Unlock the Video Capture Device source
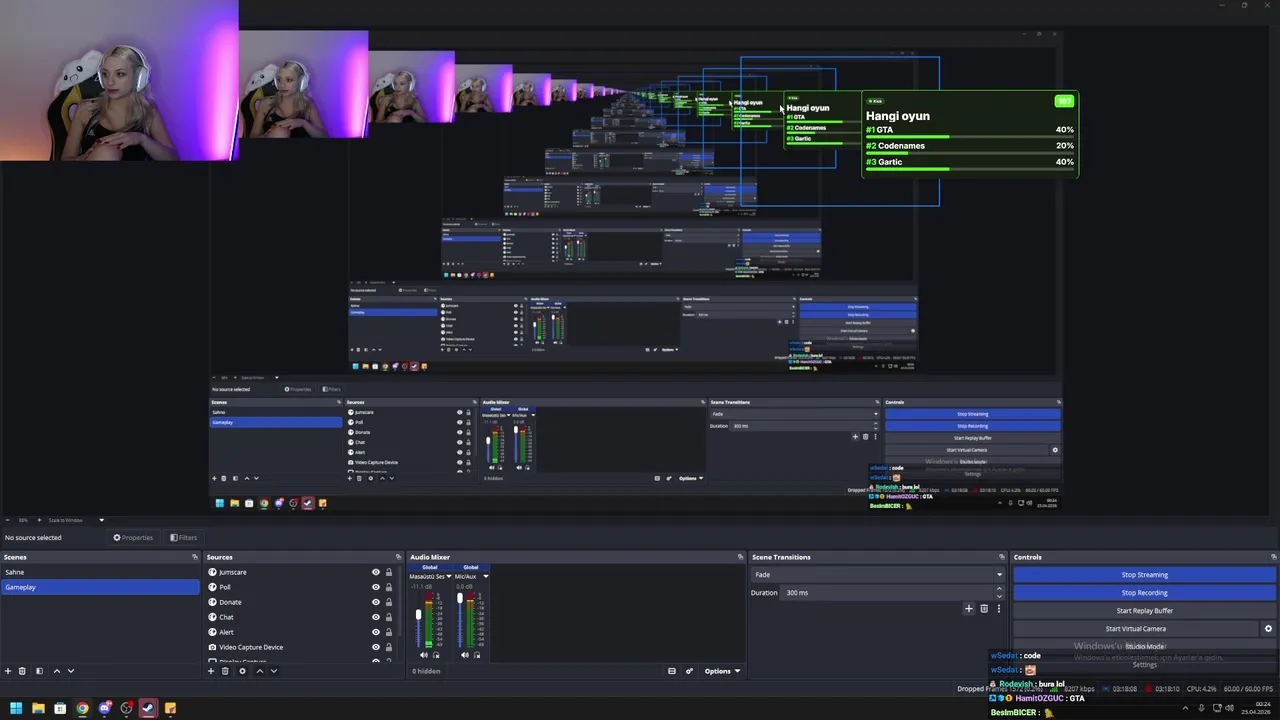 tap(389, 647)
